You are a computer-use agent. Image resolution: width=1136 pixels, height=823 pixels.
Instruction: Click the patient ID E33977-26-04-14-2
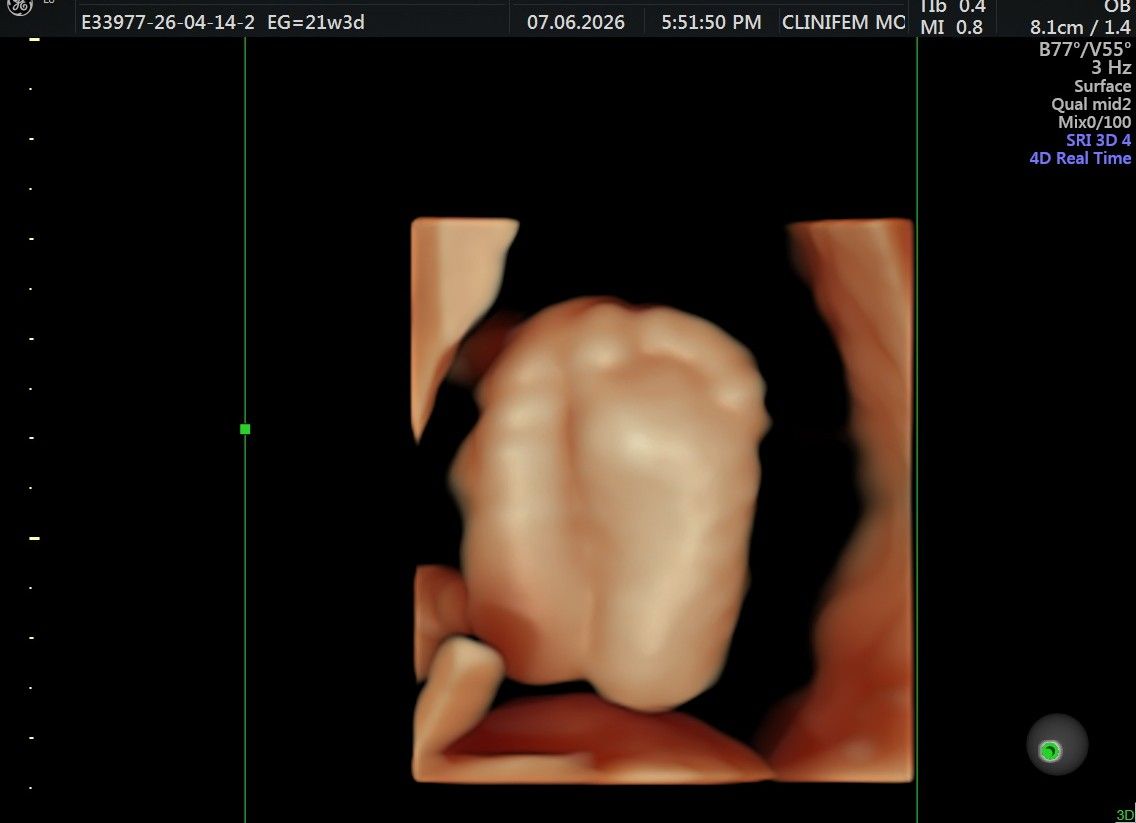pos(168,22)
